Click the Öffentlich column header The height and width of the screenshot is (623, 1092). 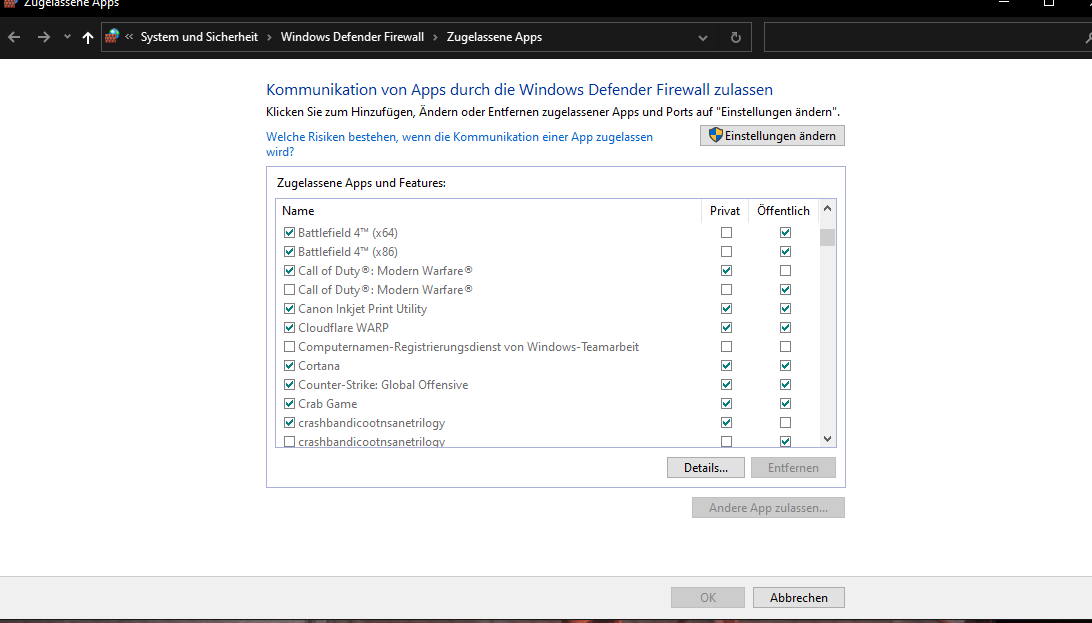click(783, 211)
